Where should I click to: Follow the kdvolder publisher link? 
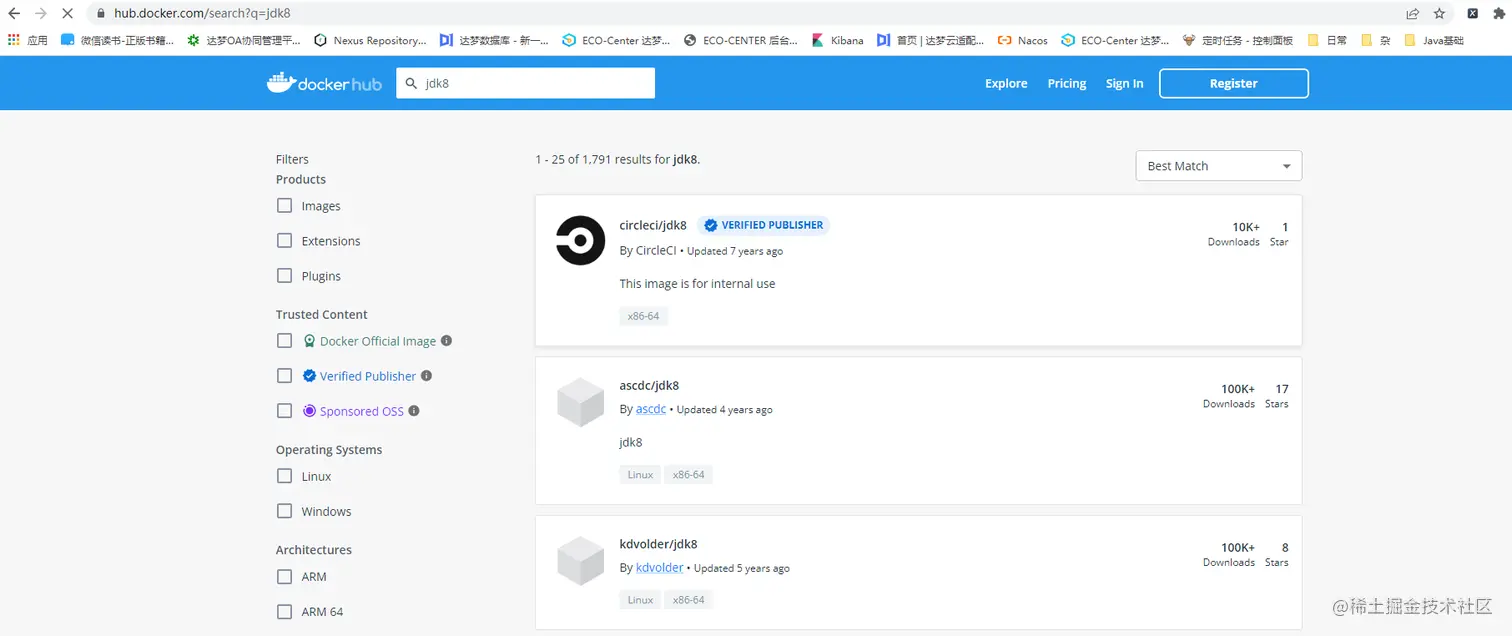(660, 568)
